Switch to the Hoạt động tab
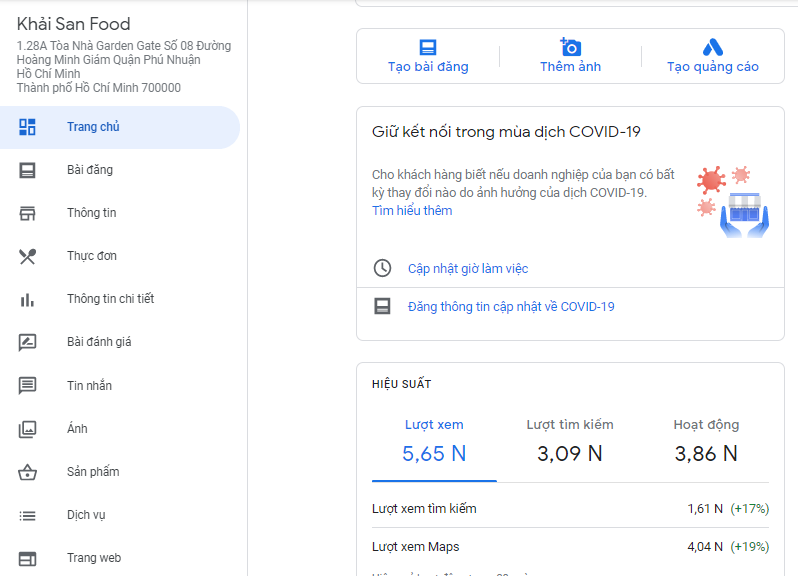The width and height of the screenshot is (798, 576). (x=706, y=441)
